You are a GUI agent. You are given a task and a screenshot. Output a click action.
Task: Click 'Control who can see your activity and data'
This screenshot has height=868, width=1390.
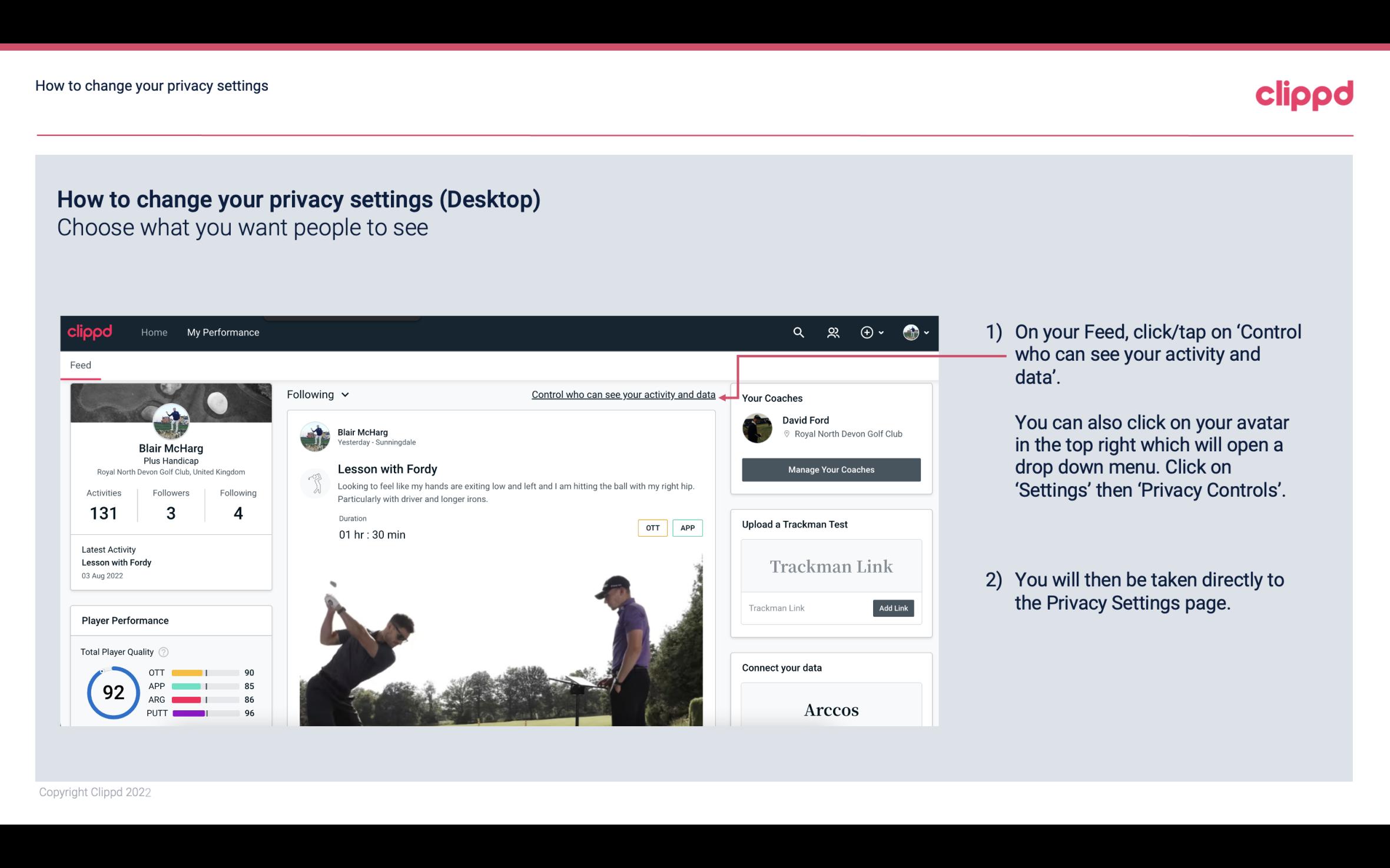623,394
